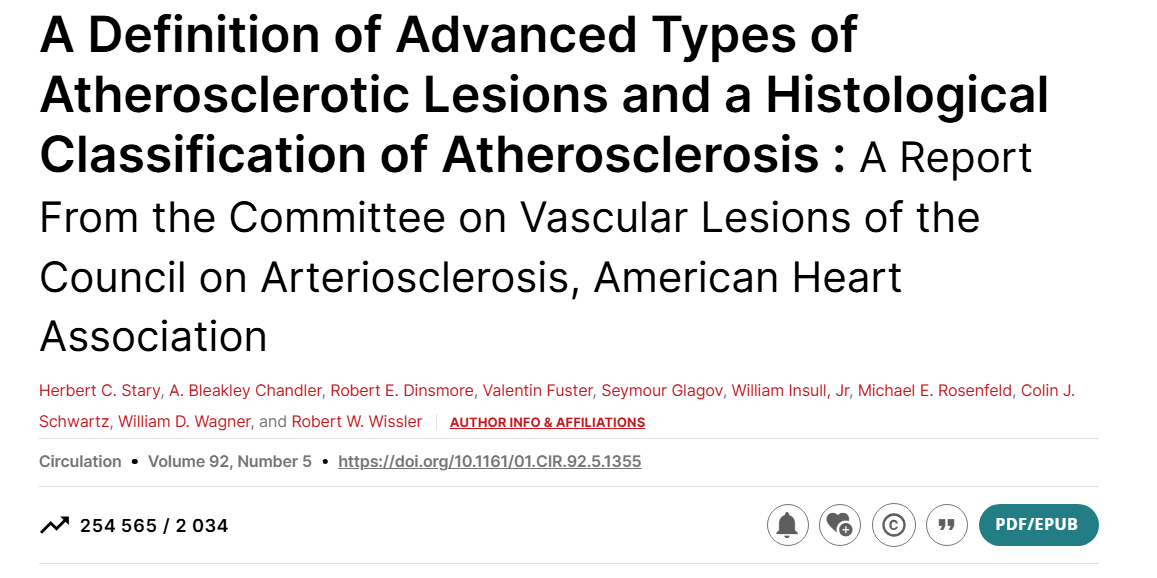View article metrics trend arrow icon
The height and width of the screenshot is (578, 1157).
pyautogui.click(x=55, y=525)
